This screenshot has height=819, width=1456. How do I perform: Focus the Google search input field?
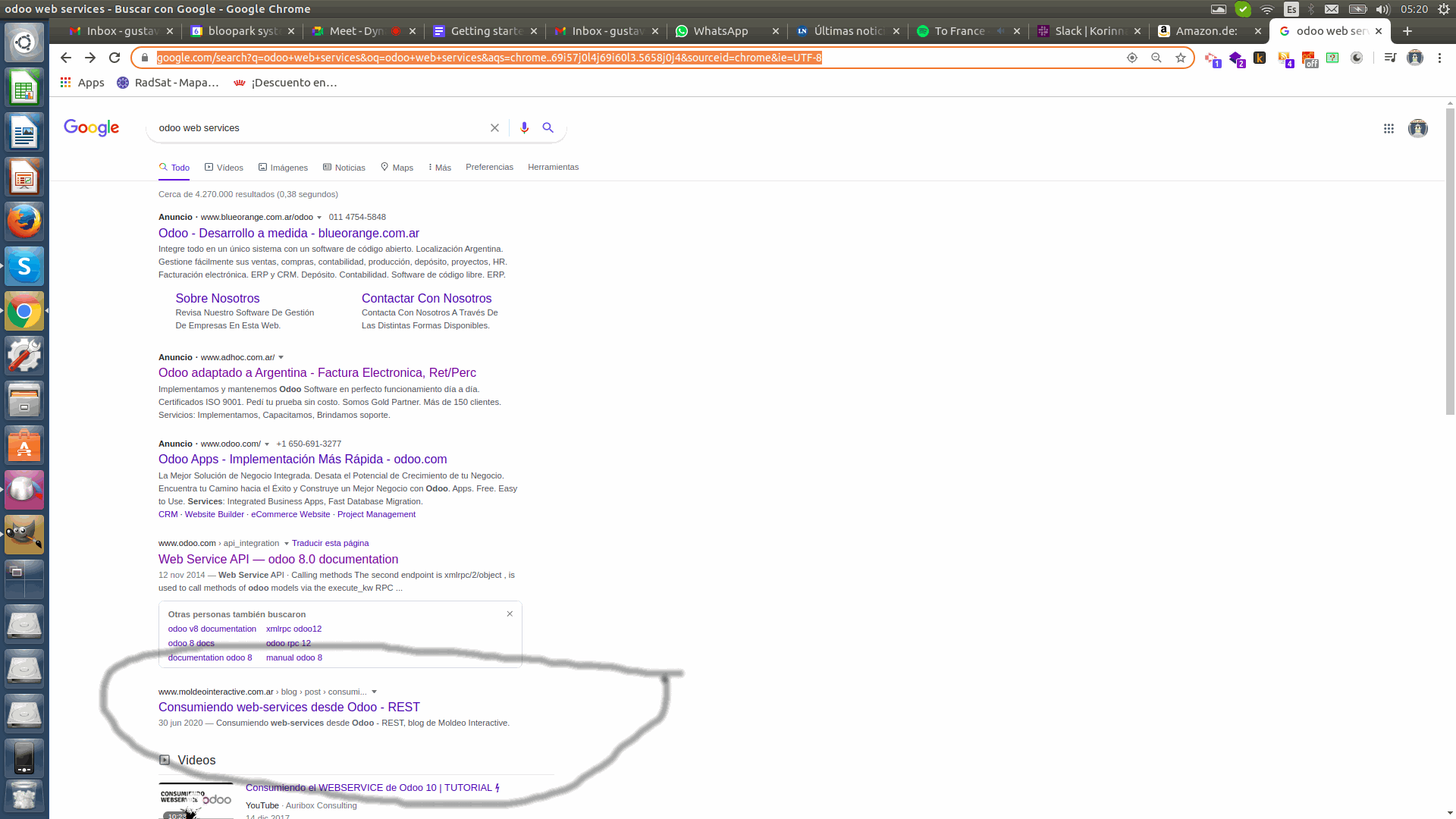pos(318,128)
